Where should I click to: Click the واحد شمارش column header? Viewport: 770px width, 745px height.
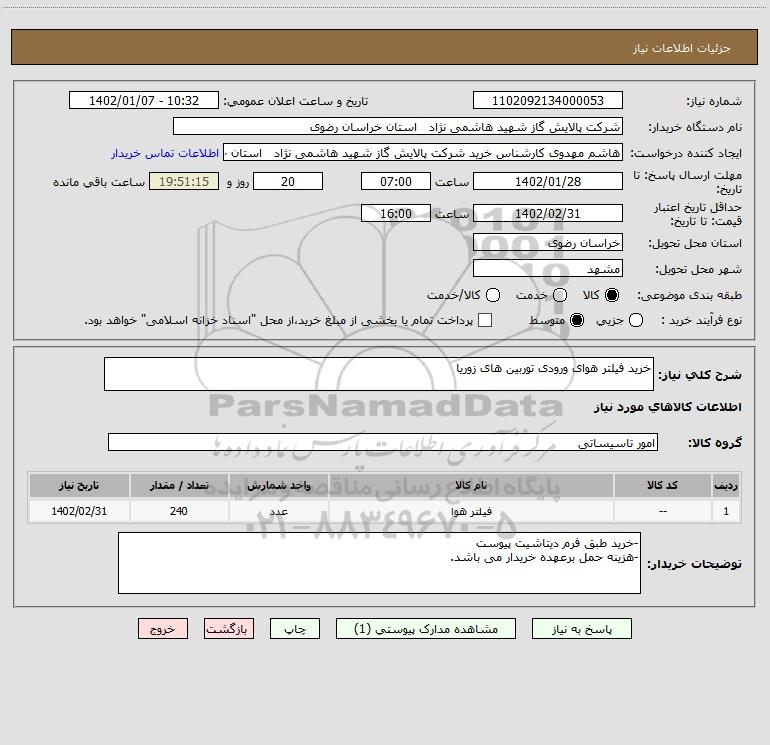(278, 486)
